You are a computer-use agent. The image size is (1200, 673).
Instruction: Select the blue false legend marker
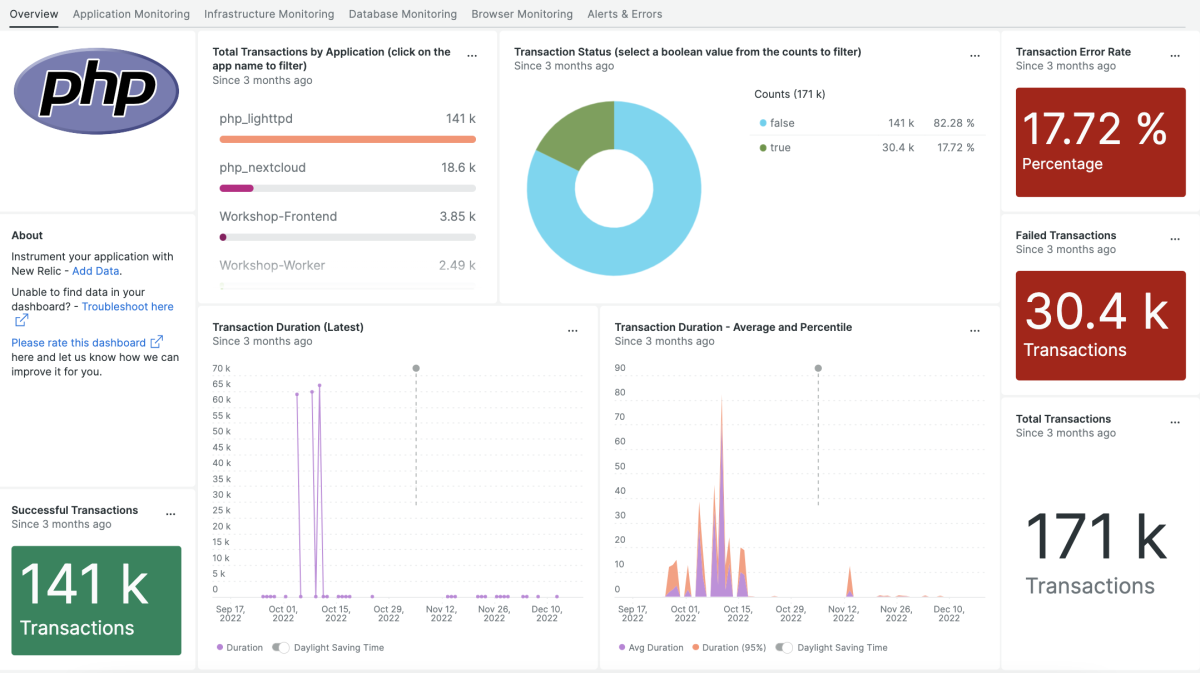tap(763, 123)
